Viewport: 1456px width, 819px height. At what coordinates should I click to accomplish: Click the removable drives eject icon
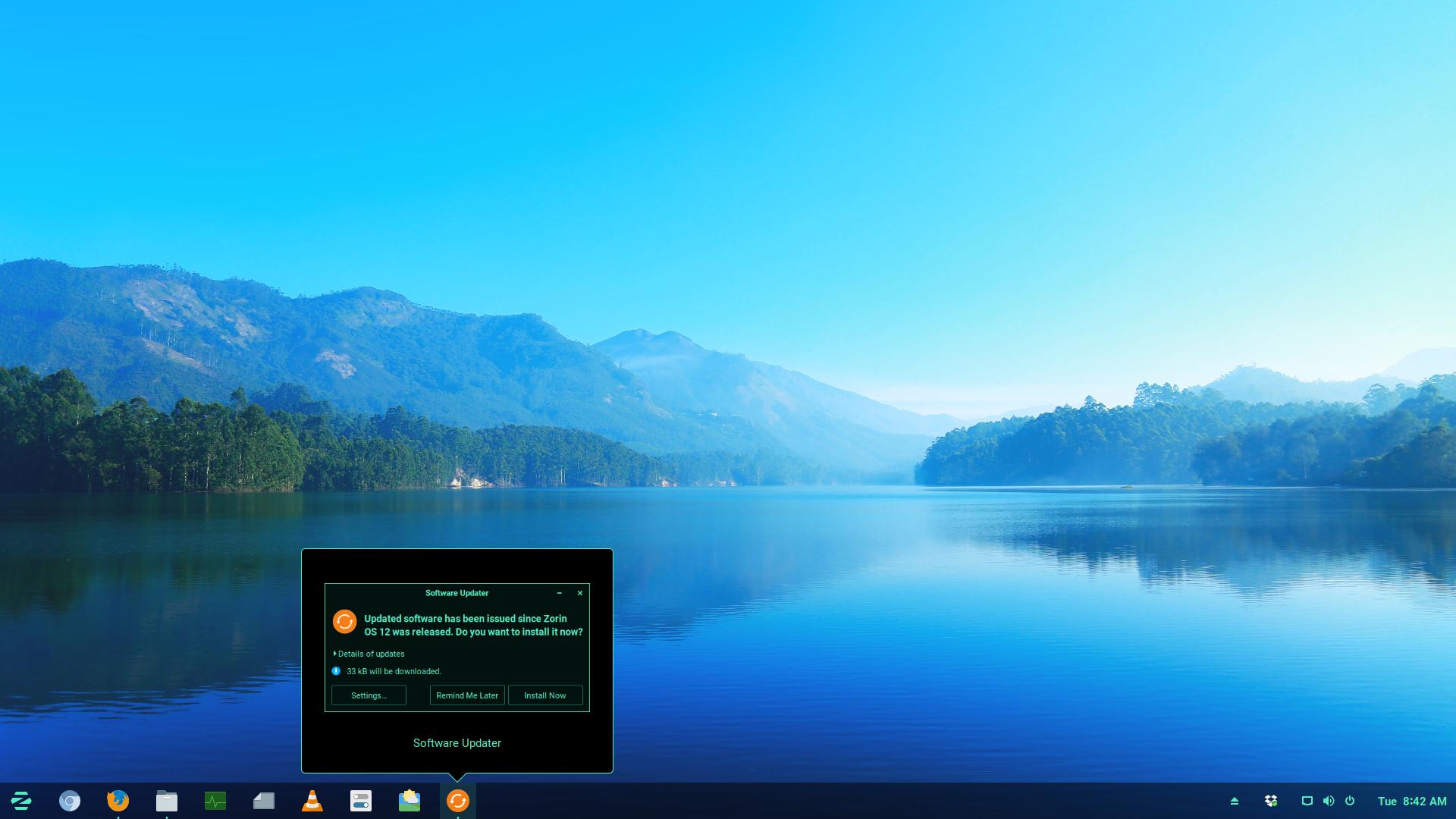(1235, 801)
